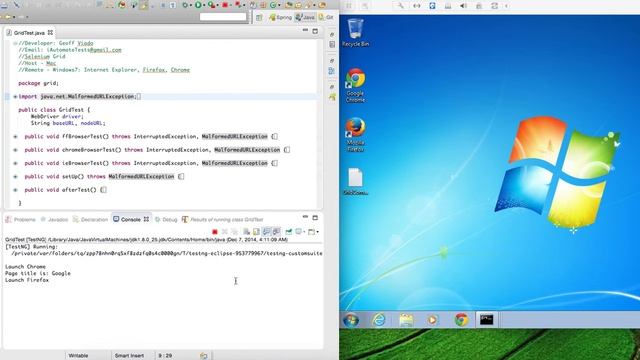
Task: Click the command prompt window on taskbar
Action: pos(487,320)
